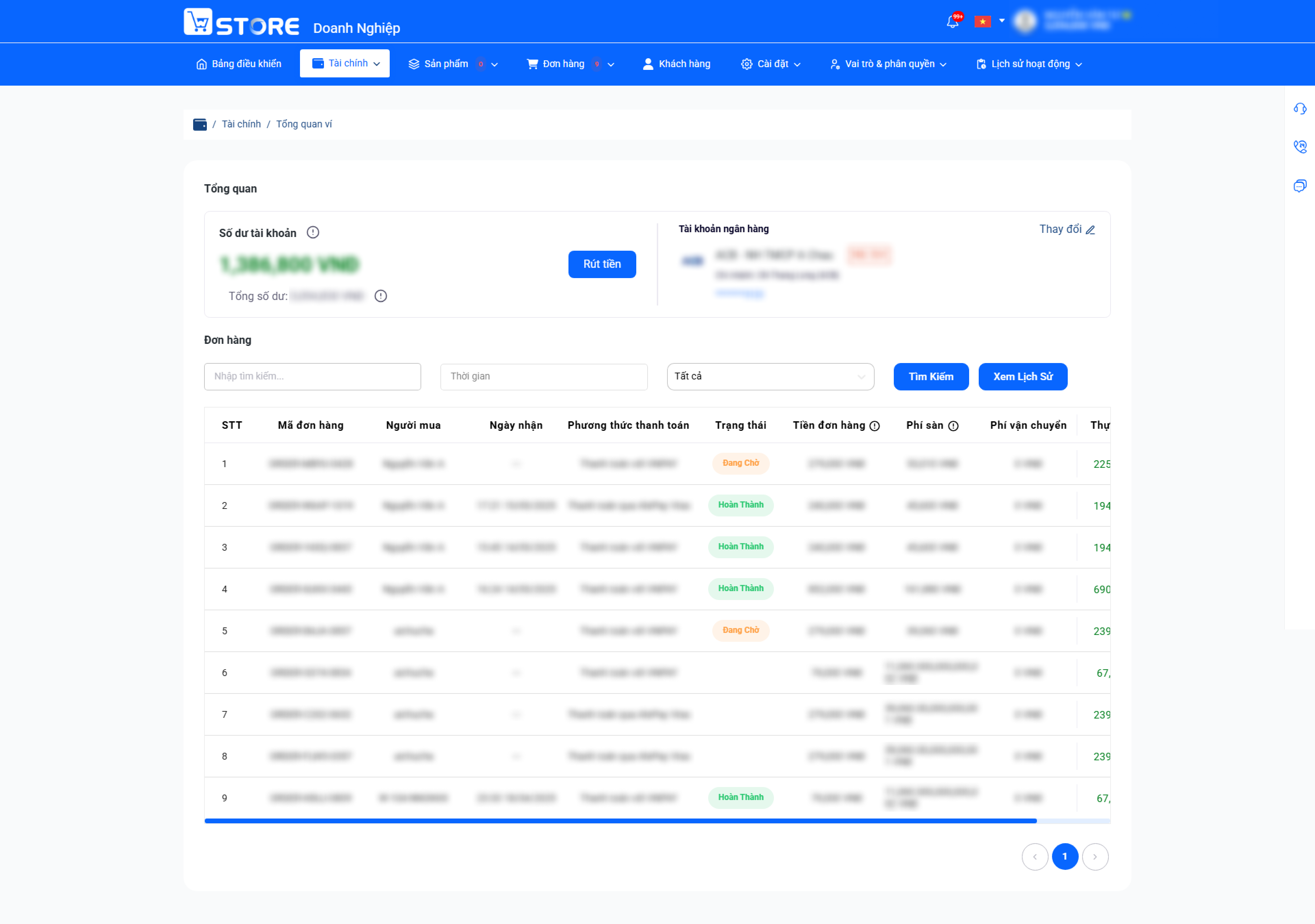Click the 24h phone support icon
This screenshot has width=1315, height=924.
(x=1300, y=147)
